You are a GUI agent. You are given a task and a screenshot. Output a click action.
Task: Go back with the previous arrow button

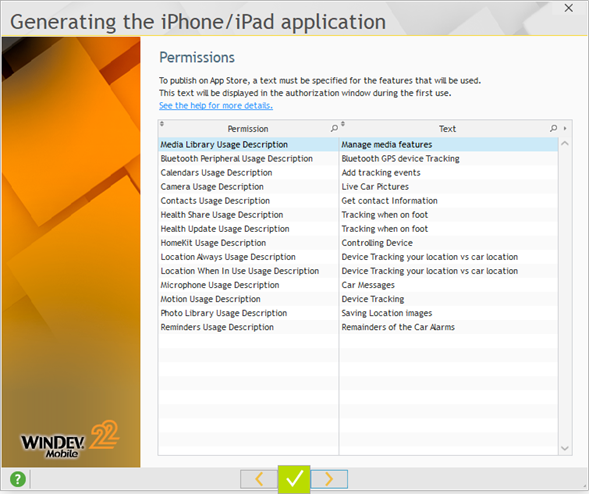click(259, 479)
